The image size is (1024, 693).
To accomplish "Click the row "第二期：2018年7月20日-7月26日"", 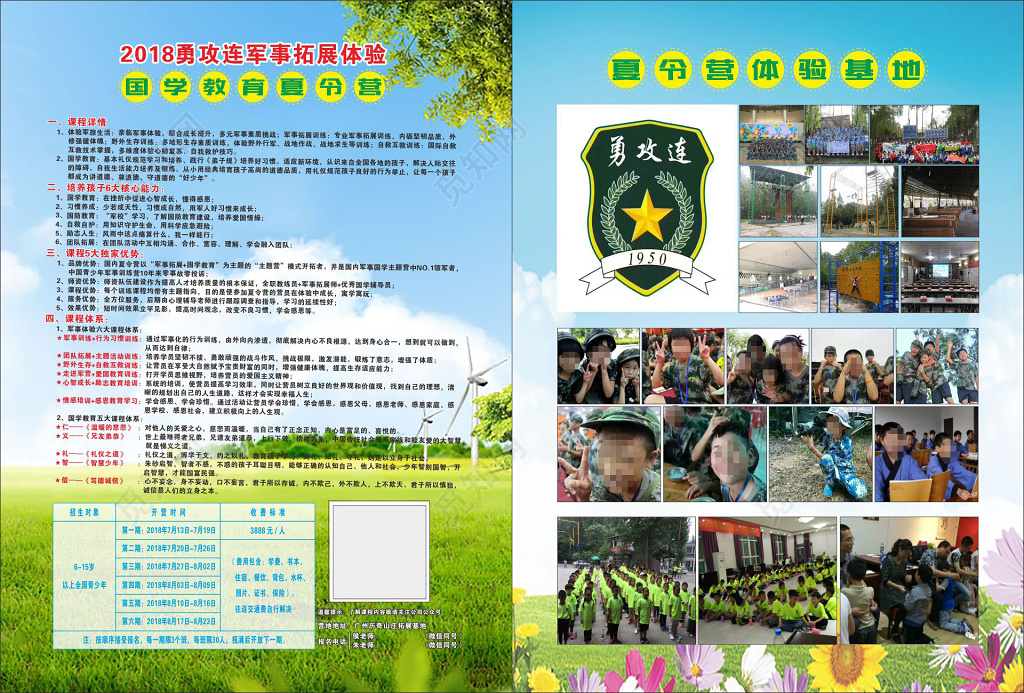I will tap(168, 548).
